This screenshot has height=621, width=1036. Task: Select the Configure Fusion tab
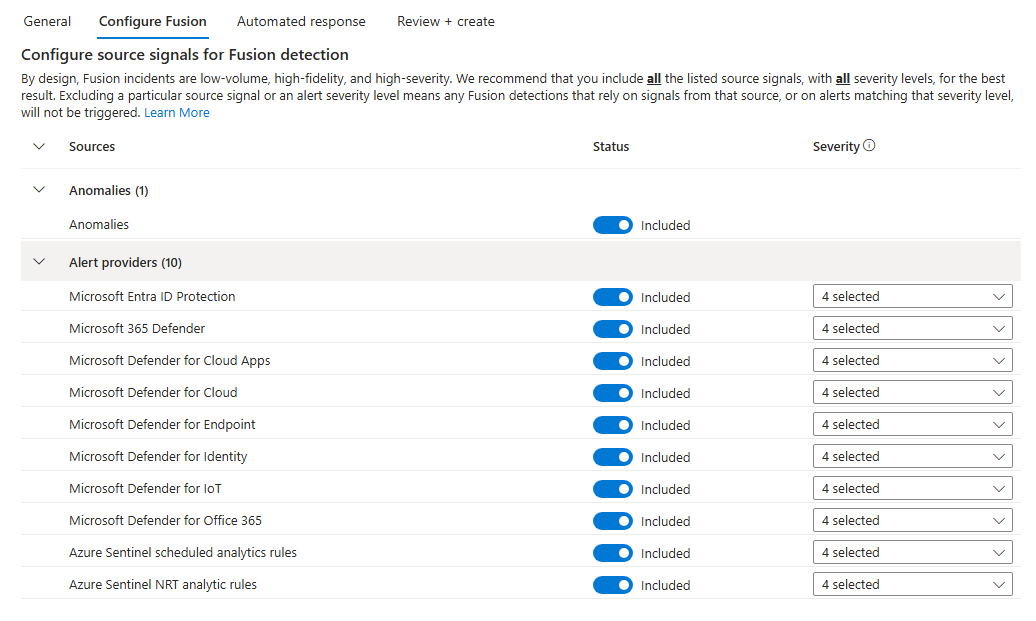coord(153,21)
